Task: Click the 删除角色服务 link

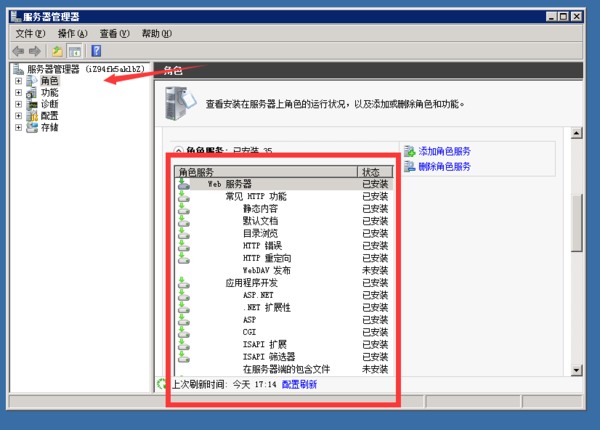Action: point(444,166)
